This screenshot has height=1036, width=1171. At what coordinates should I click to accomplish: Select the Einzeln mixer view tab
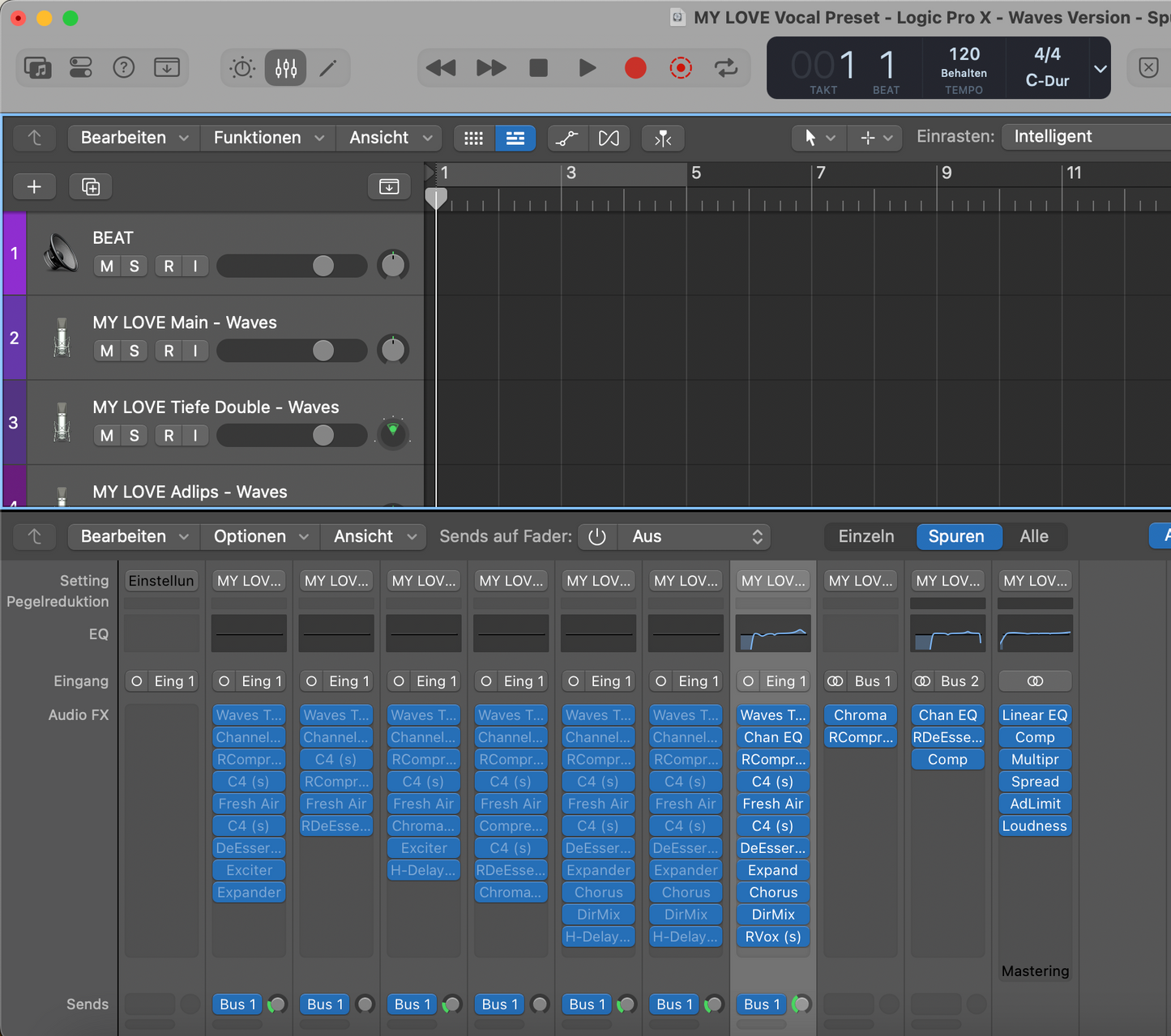[x=866, y=536]
